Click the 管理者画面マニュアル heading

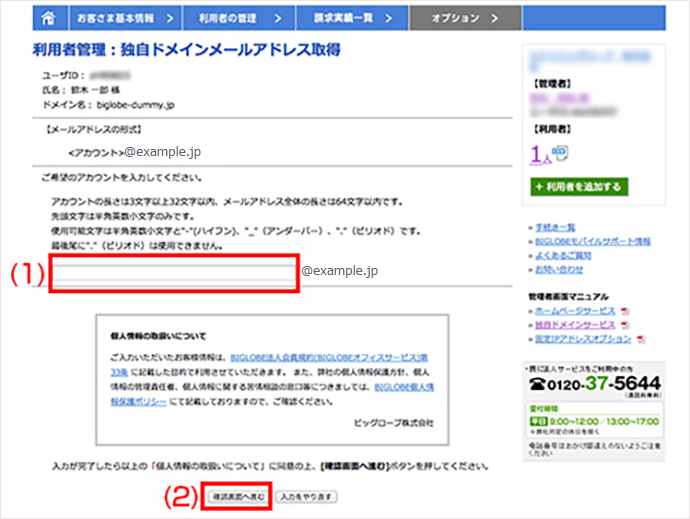(569, 297)
